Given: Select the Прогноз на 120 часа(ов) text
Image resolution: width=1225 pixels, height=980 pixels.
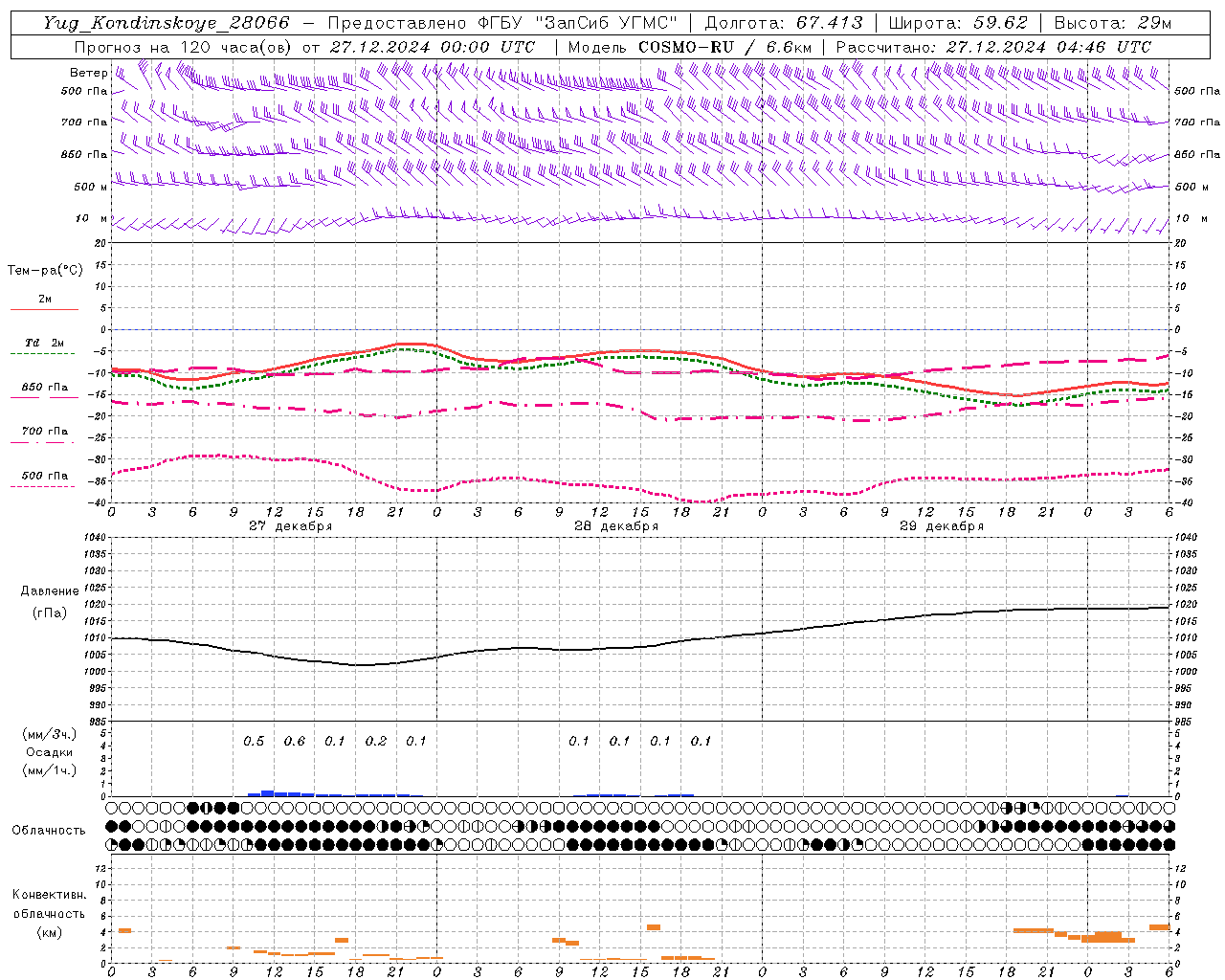Looking at the screenshot, I should click(x=183, y=47).
